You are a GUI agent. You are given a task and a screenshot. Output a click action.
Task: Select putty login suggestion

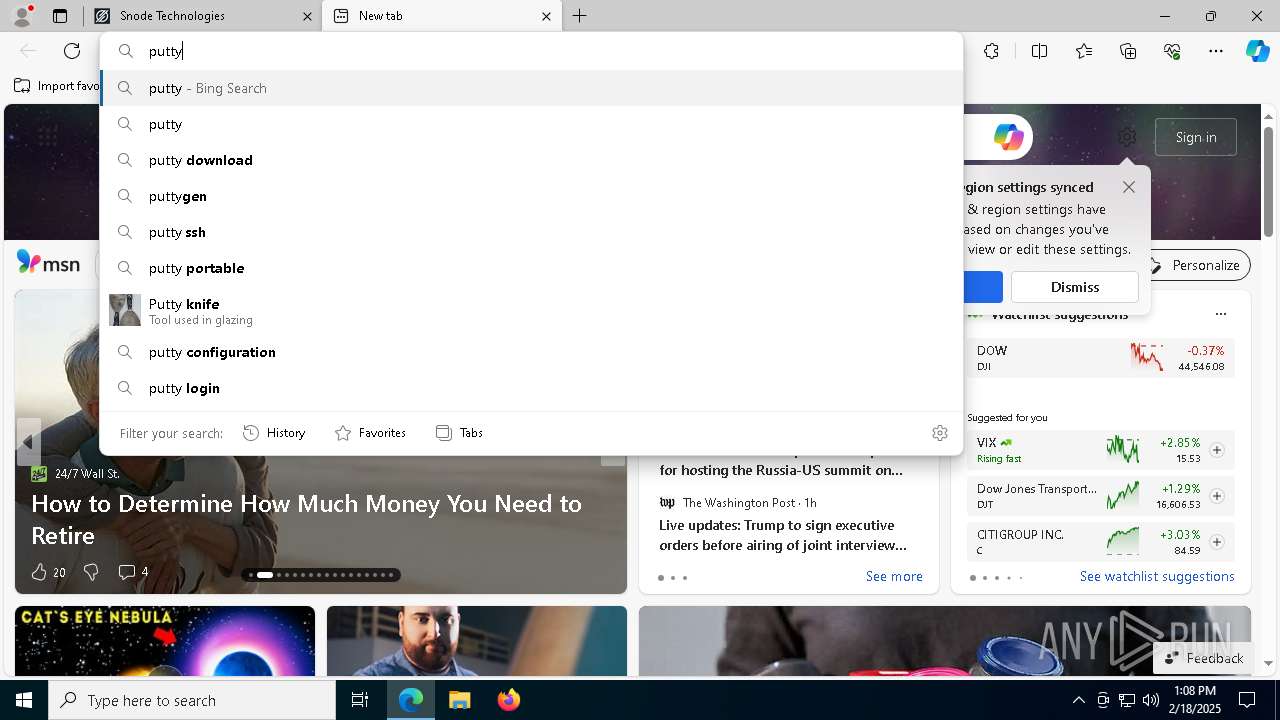531,388
